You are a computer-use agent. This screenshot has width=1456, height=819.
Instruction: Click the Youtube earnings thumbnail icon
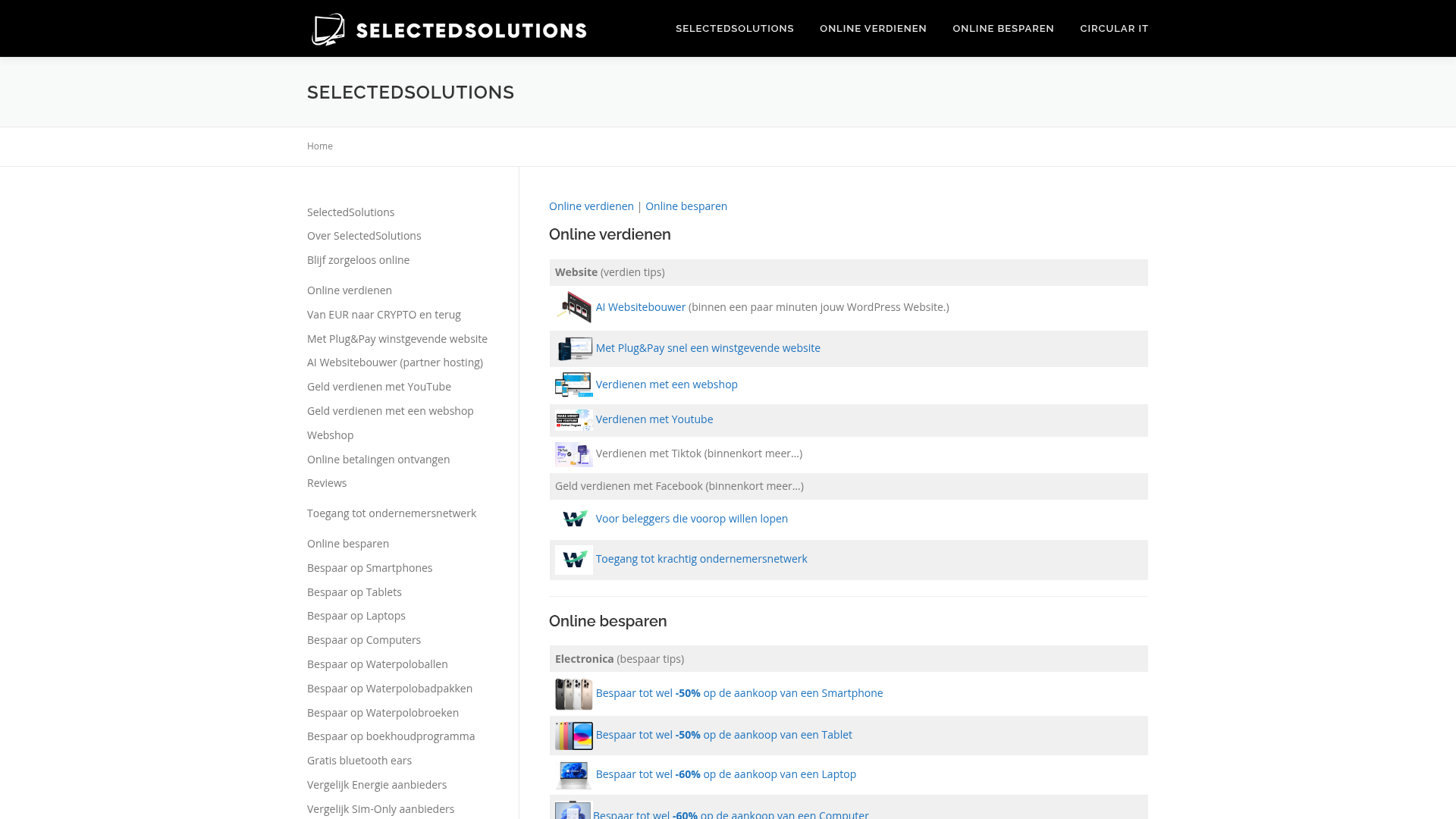pyautogui.click(x=574, y=420)
